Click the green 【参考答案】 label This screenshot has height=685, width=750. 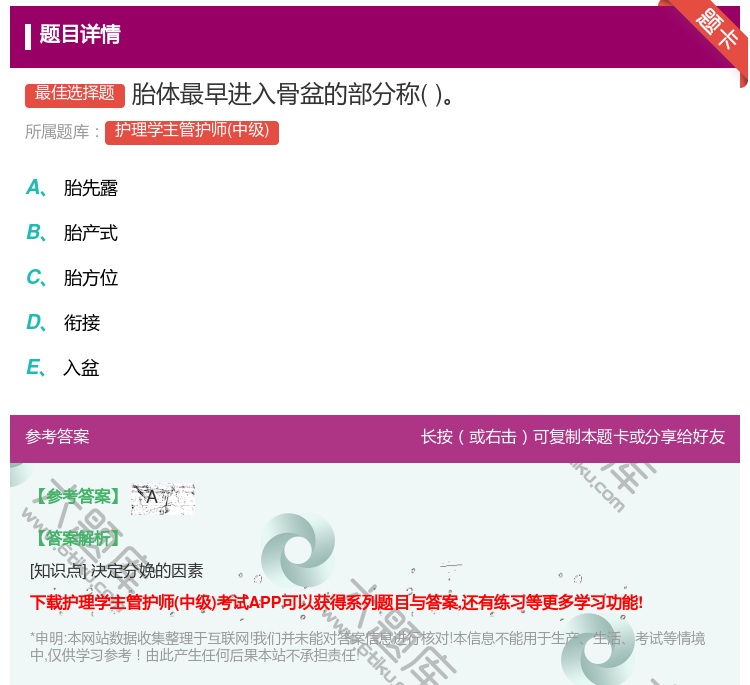(76, 497)
